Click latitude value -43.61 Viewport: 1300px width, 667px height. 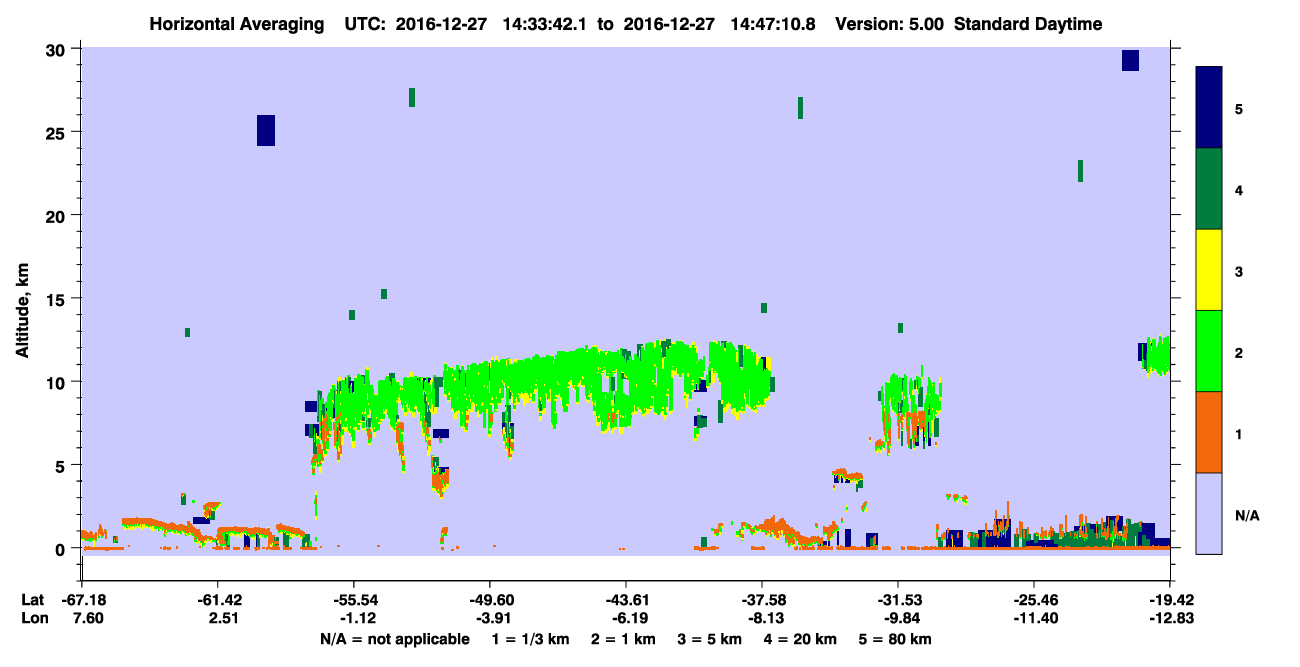pos(625,599)
